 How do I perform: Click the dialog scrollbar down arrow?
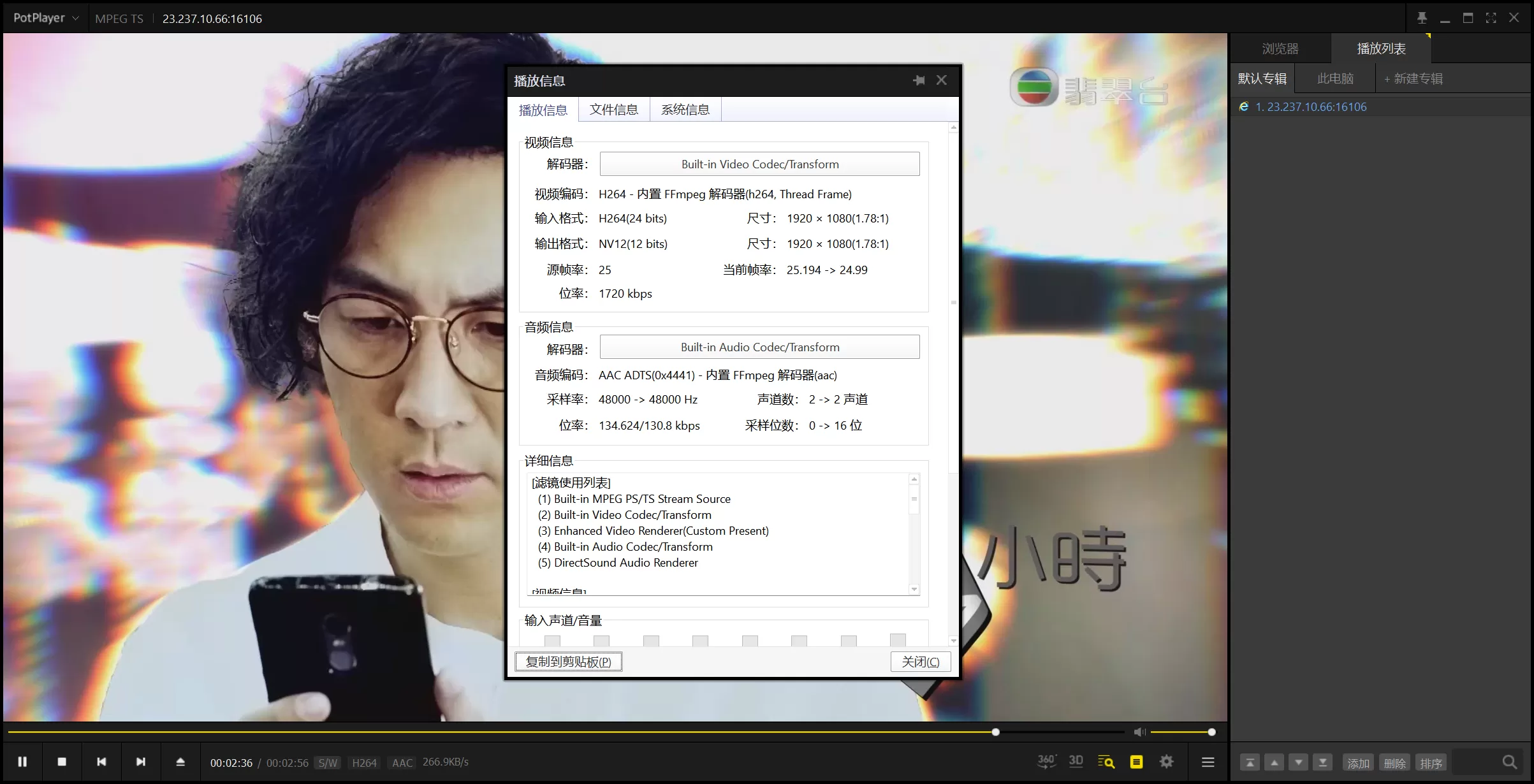point(954,641)
